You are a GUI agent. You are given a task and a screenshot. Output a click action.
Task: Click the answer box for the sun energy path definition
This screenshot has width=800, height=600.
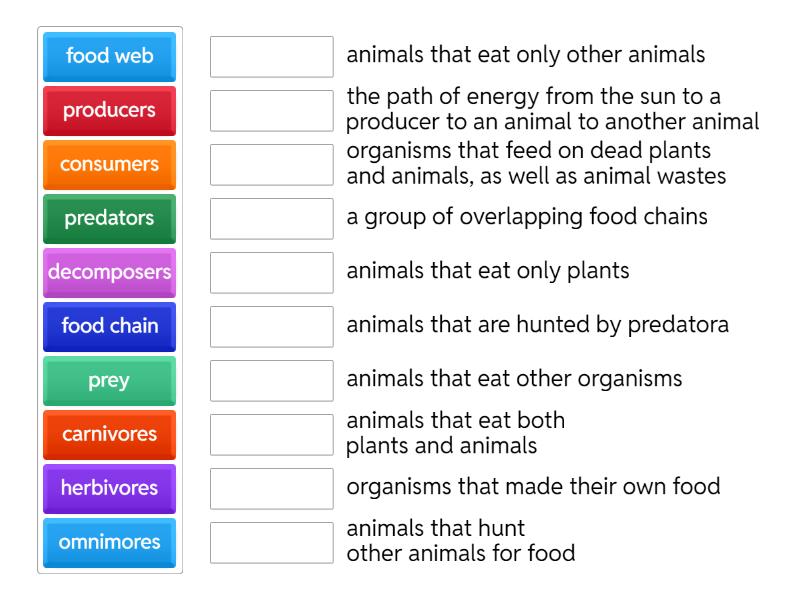pos(270,111)
